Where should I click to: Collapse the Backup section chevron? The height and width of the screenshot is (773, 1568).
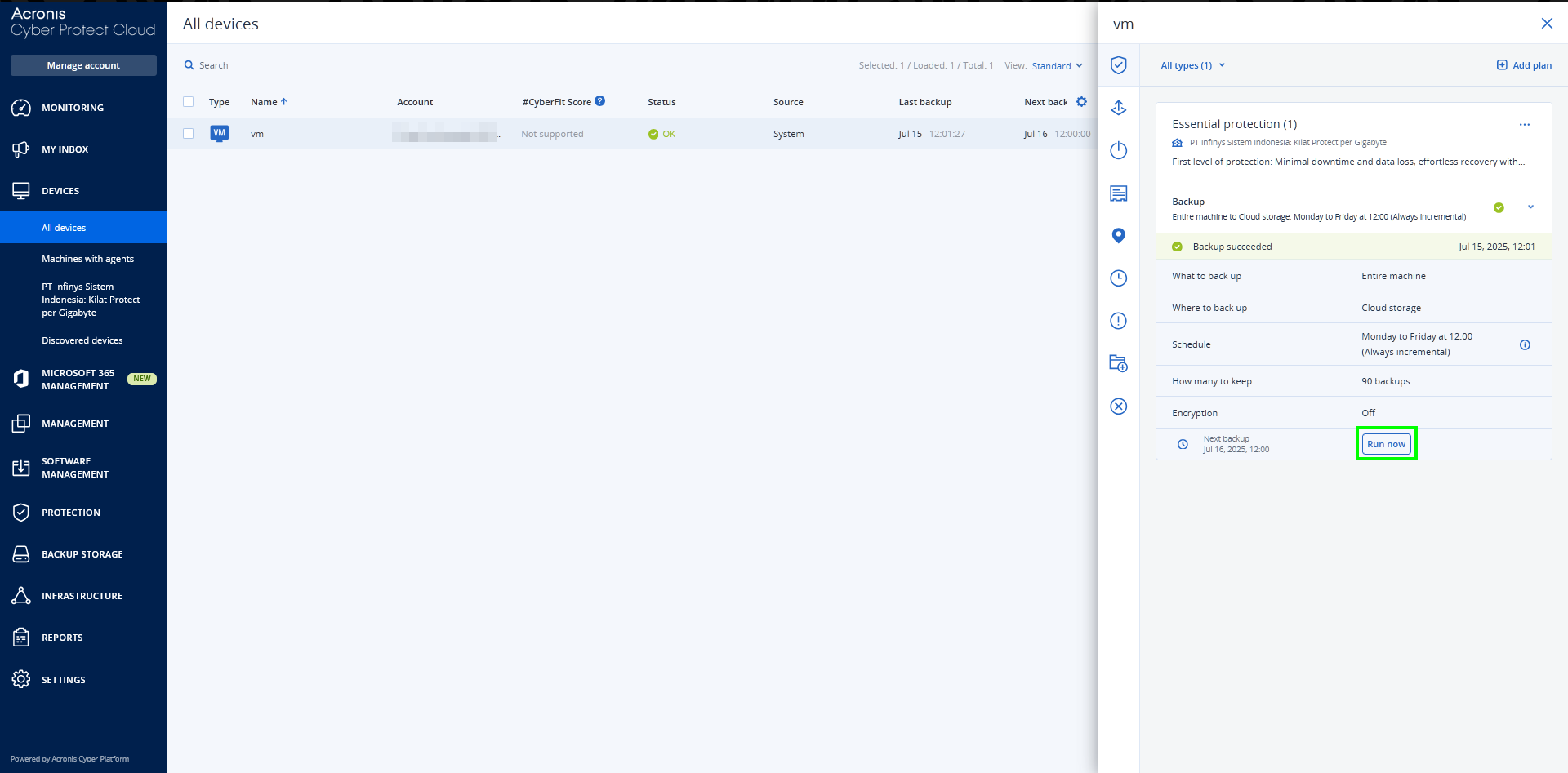tap(1530, 207)
